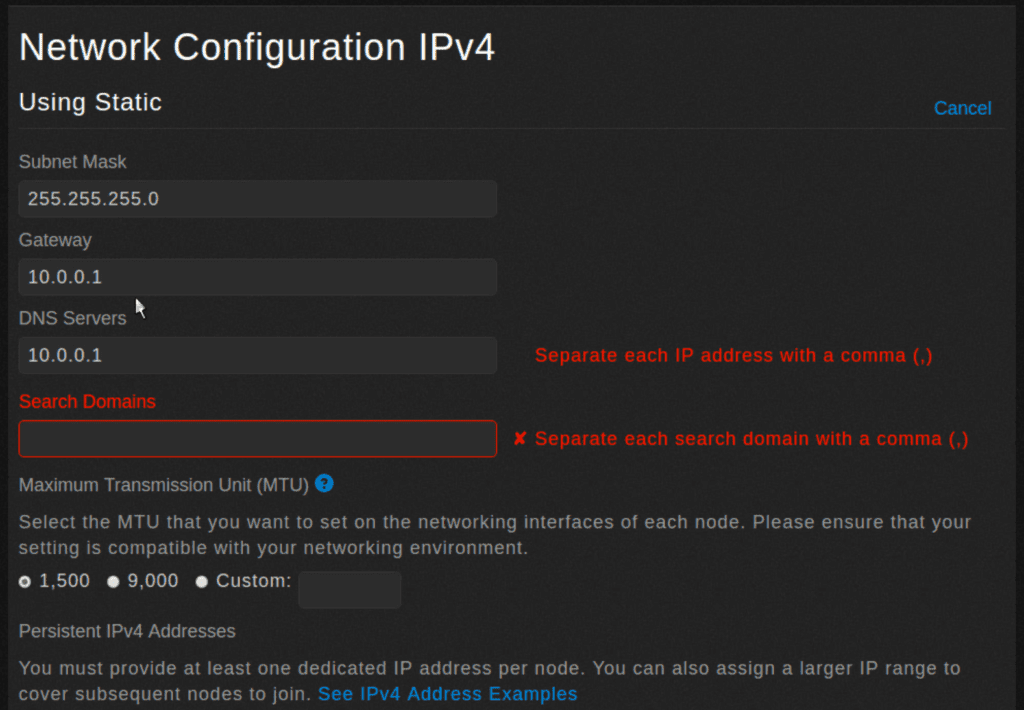Select the 9,000 MTU radio button
This screenshot has width=1024, height=710.
point(113,582)
